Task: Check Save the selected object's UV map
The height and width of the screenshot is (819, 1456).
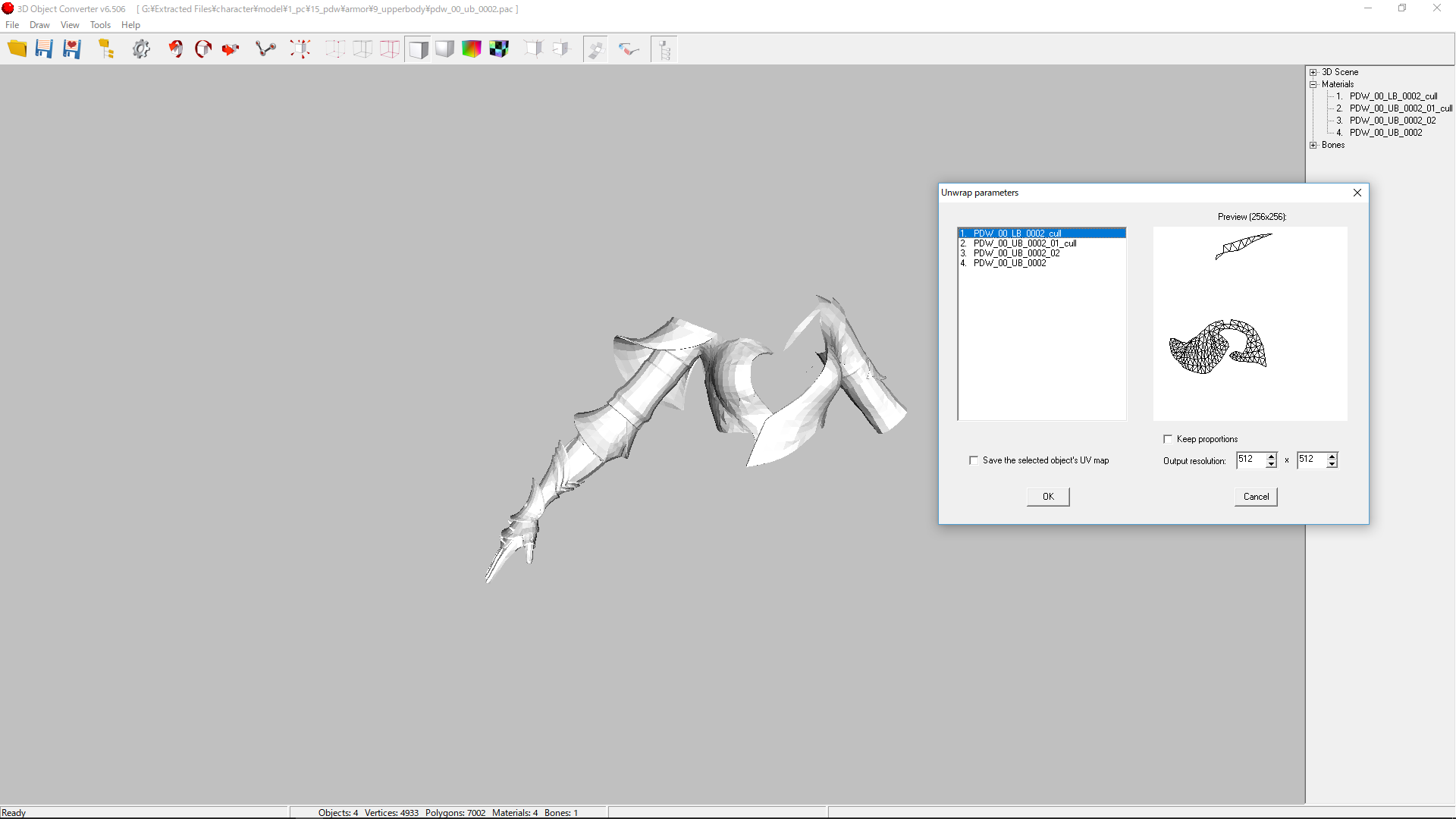Action: (x=974, y=460)
